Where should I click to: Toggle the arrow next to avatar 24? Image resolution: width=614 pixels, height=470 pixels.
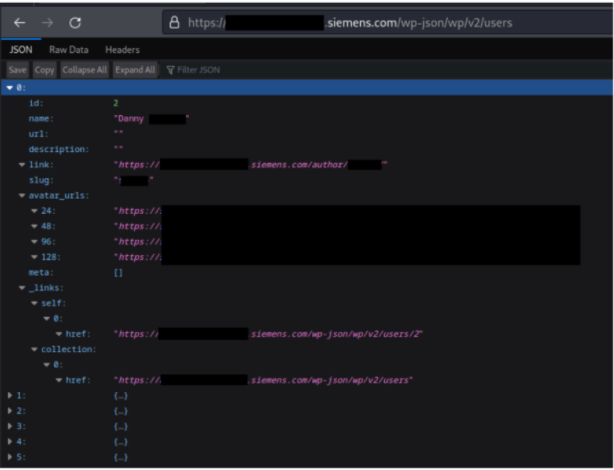(34, 211)
